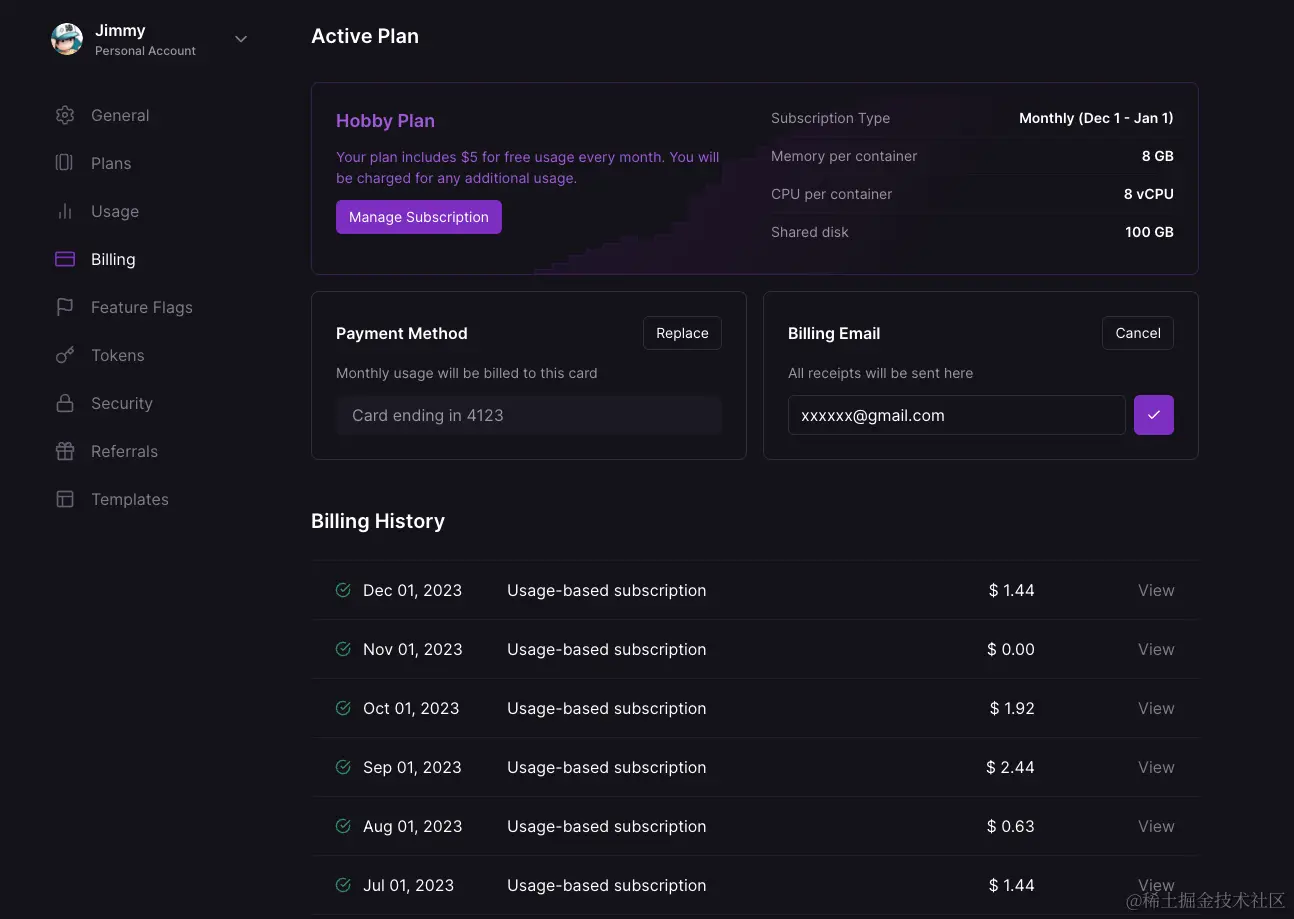Expand the Jimmy account switcher chevron
This screenshot has height=919, width=1294.
[x=241, y=39]
